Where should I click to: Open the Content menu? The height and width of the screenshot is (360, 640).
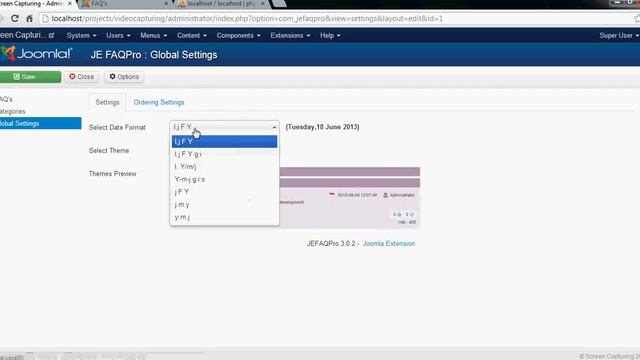191,36
